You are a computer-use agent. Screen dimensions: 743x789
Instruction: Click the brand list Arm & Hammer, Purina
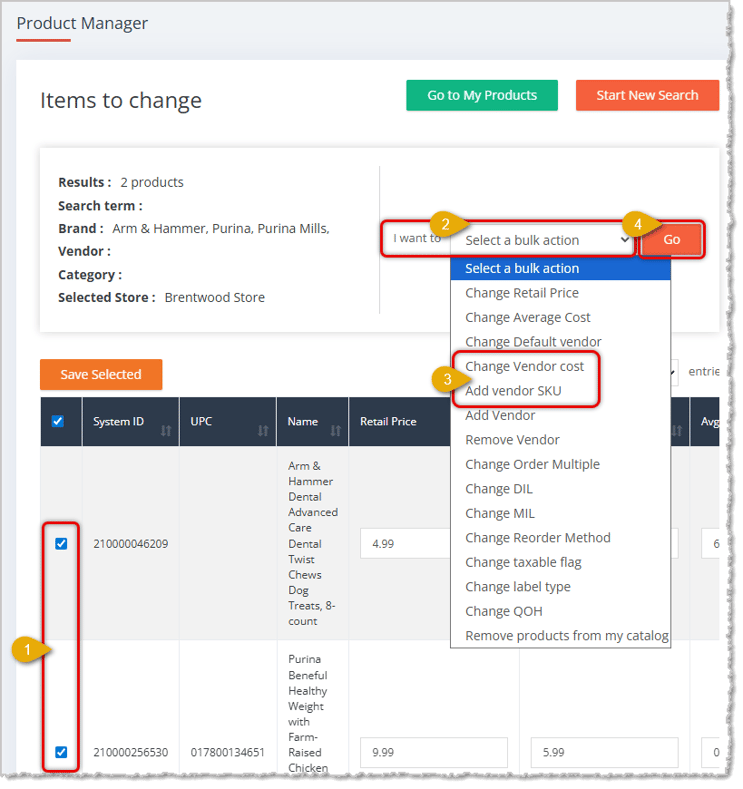[221, 229]
